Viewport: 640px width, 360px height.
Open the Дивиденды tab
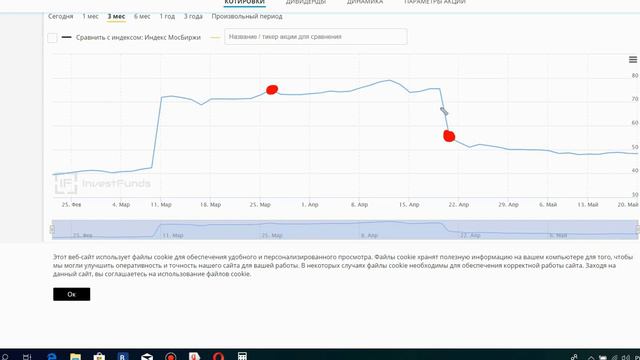click(306, 2)
